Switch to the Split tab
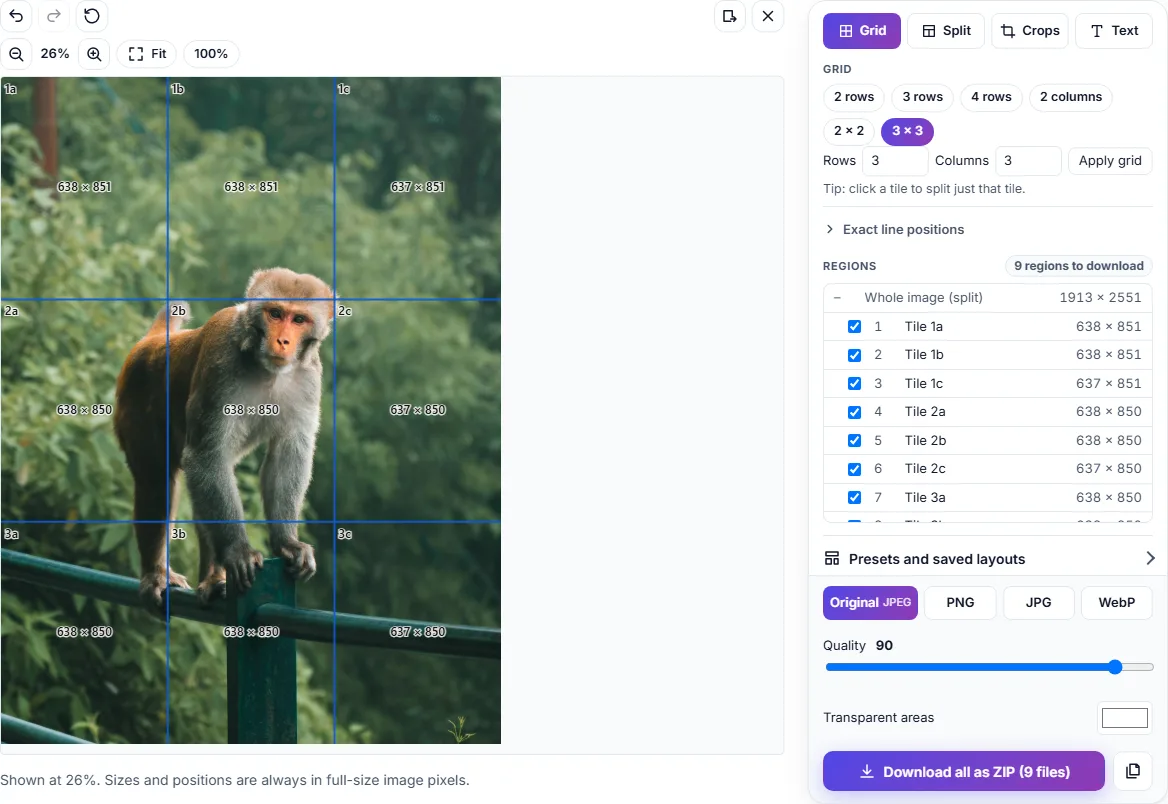Image resolution: width=1168 pixels, height=804 pixels. (946, 31)
